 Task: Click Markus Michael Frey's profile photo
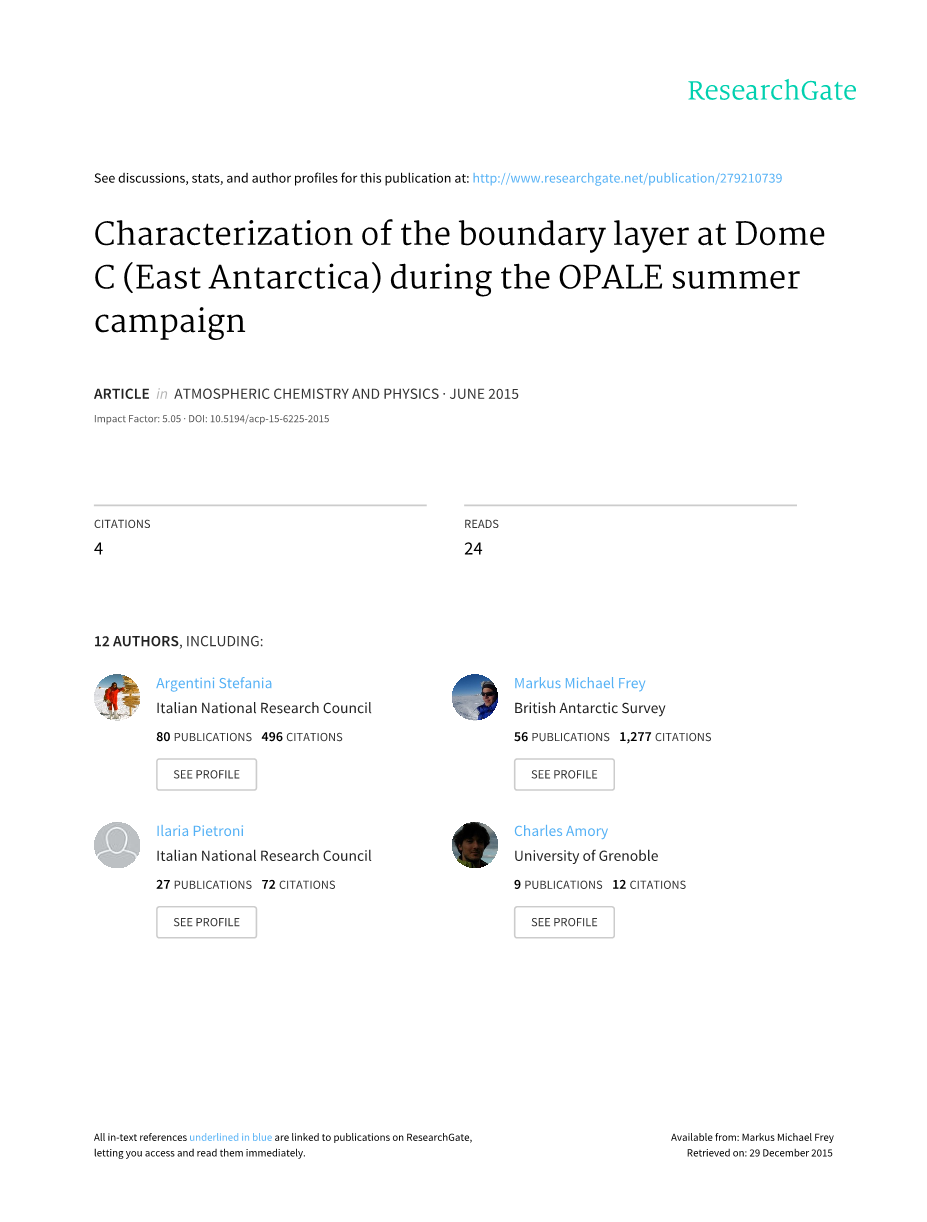point(475,697)
